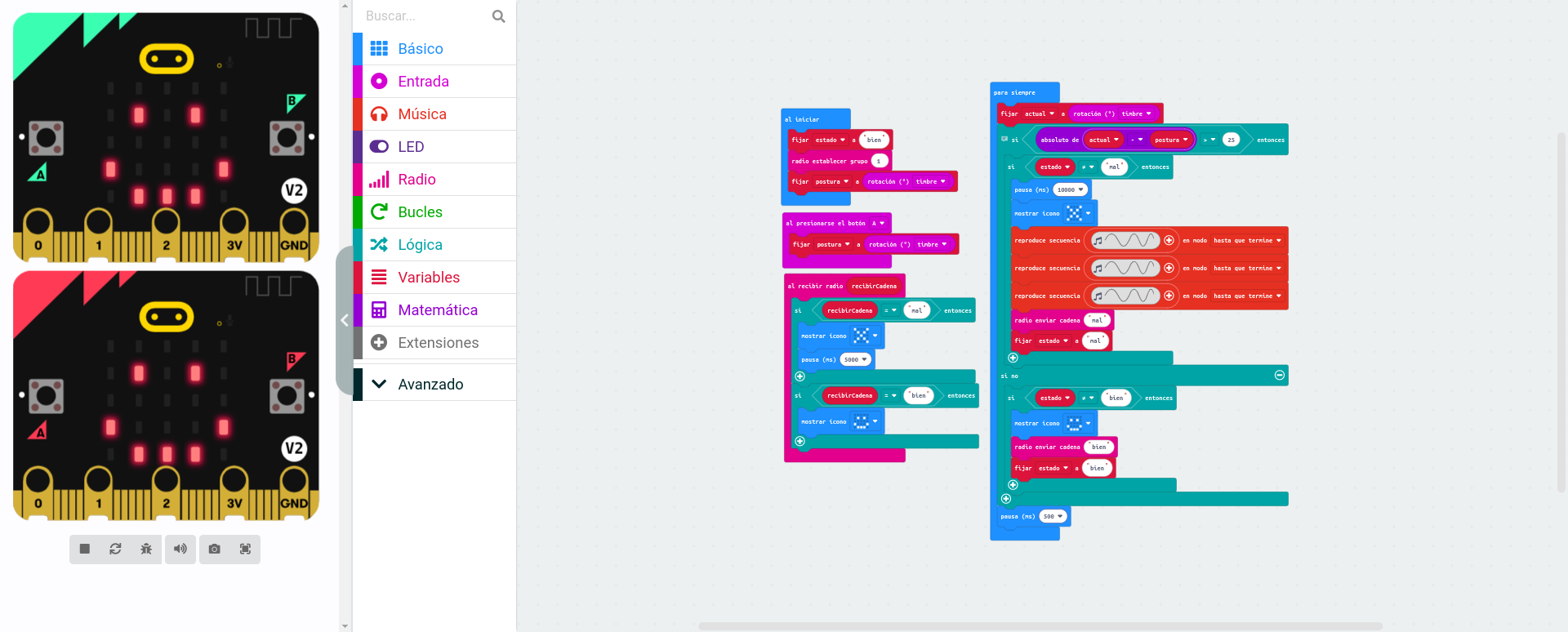1568x632 pixels.
Task: Open the actual variable dropdown in 'fijar actual'
Action: [x=1039, y=113]
